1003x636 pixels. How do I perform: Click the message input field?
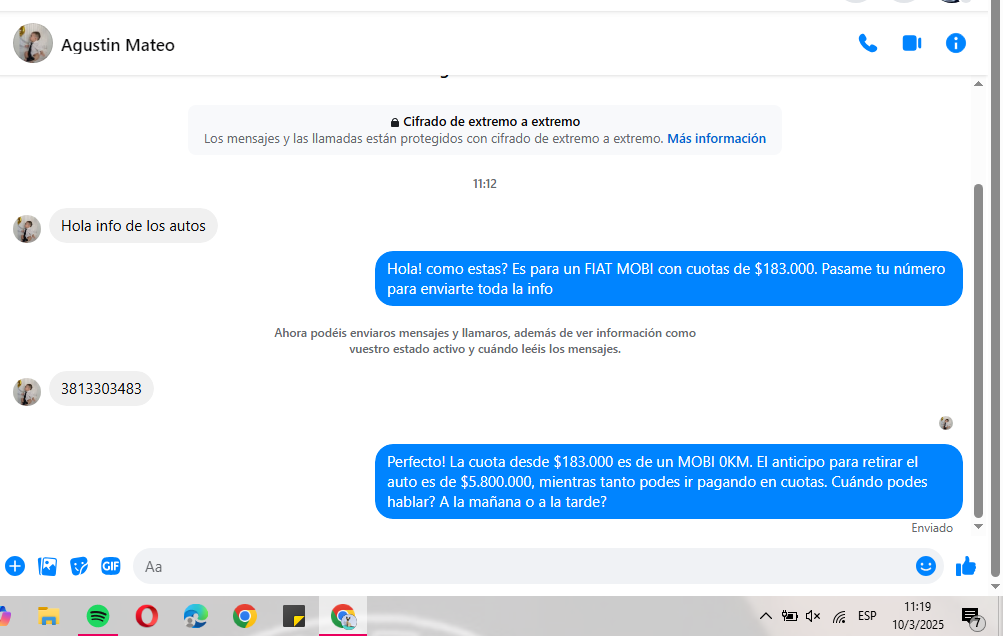[520, 566]
